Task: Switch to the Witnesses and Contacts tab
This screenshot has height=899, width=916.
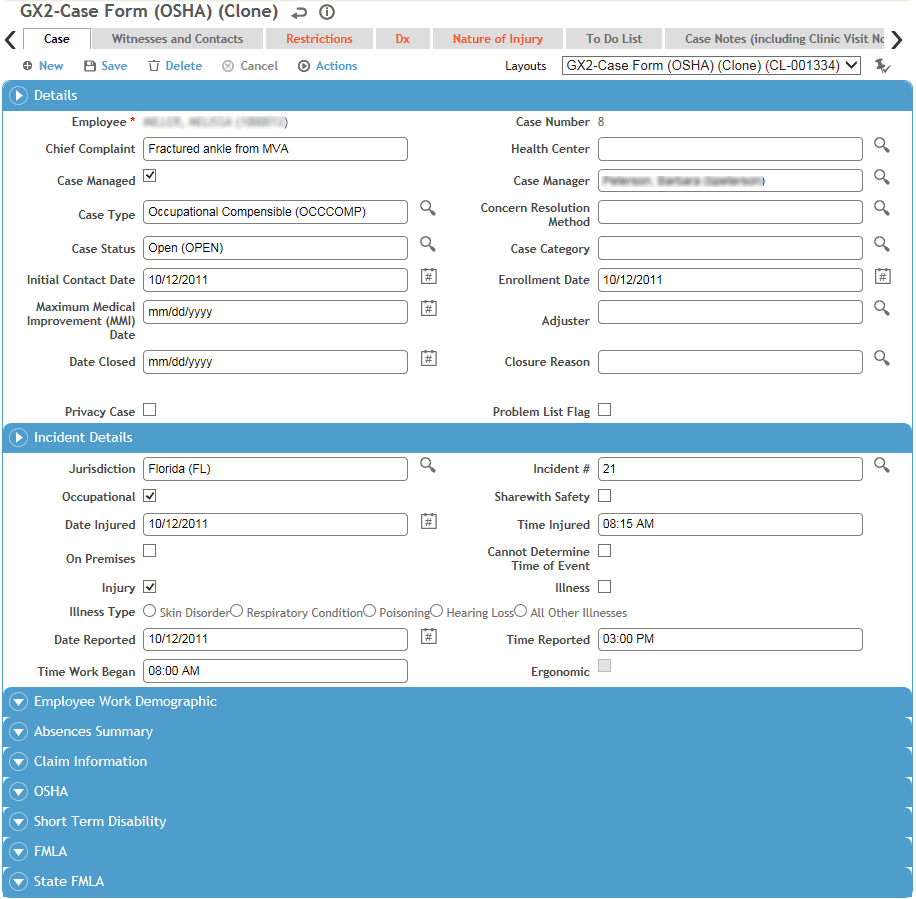Action: (178, 39)
